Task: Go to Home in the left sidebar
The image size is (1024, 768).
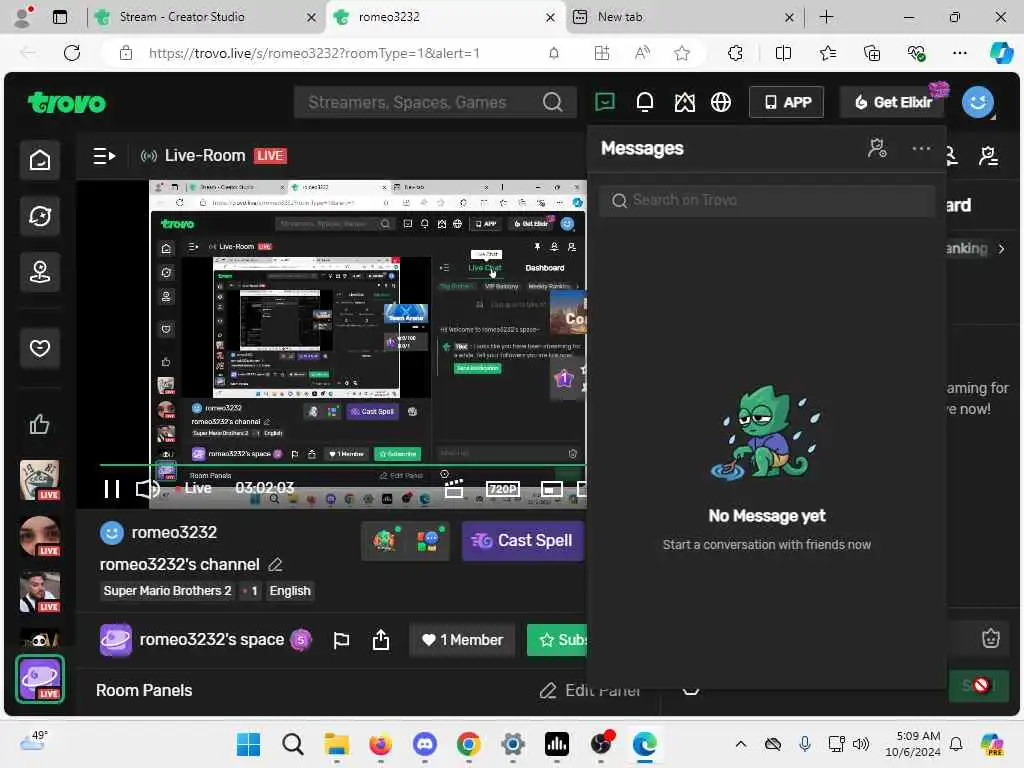Action: [40, 159]
